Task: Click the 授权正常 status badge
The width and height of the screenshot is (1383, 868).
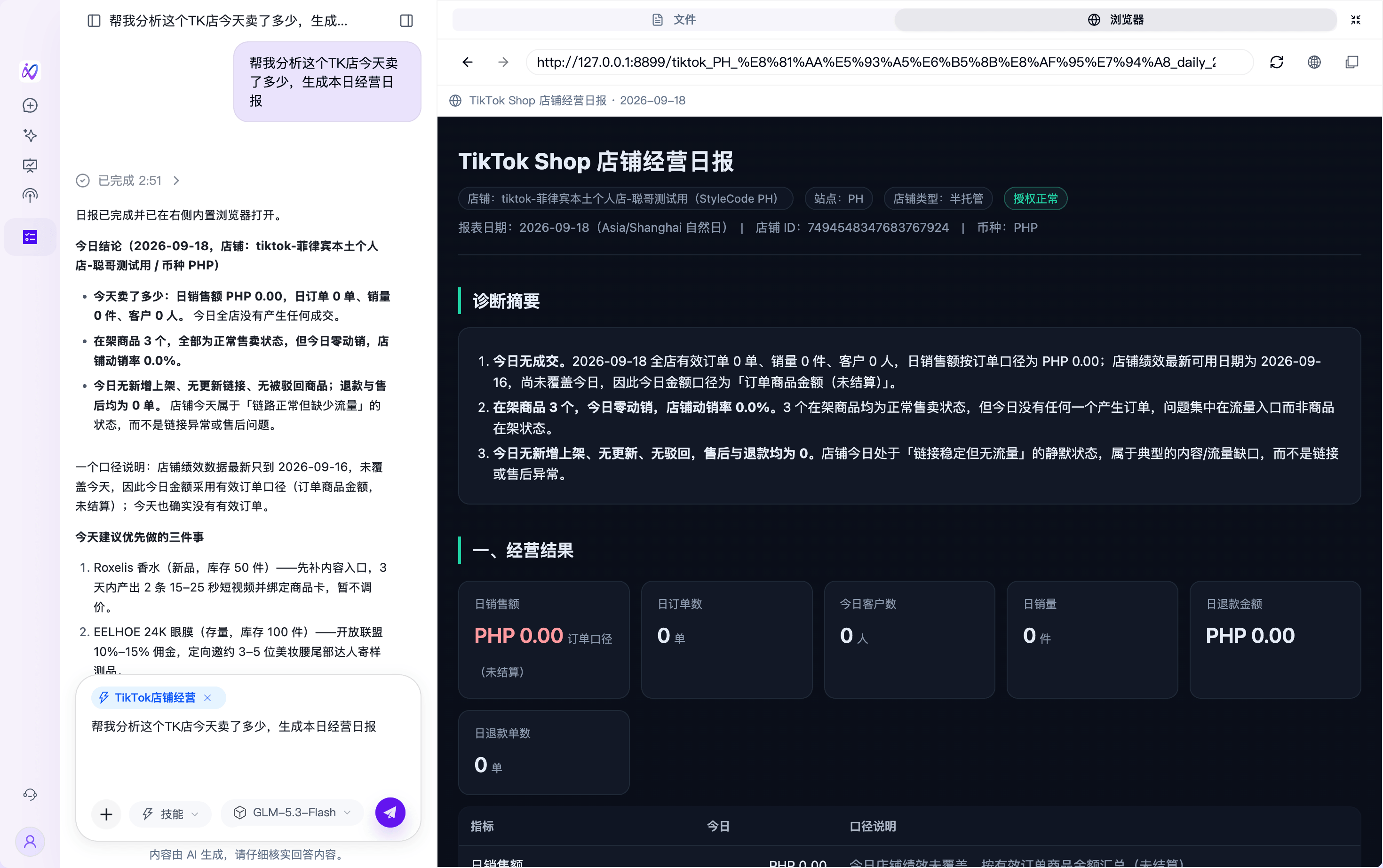Action: click(x=1035, y=198)
